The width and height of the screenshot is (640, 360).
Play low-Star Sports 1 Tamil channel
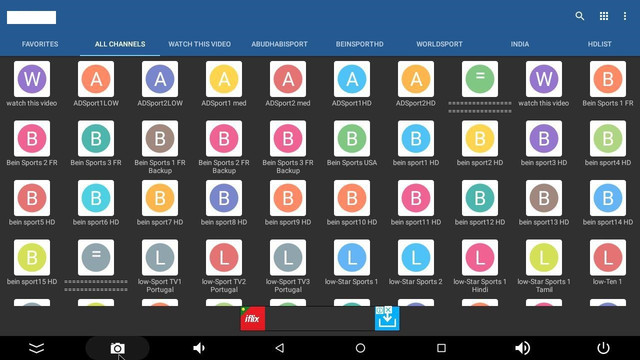click(x=544, y=258)
